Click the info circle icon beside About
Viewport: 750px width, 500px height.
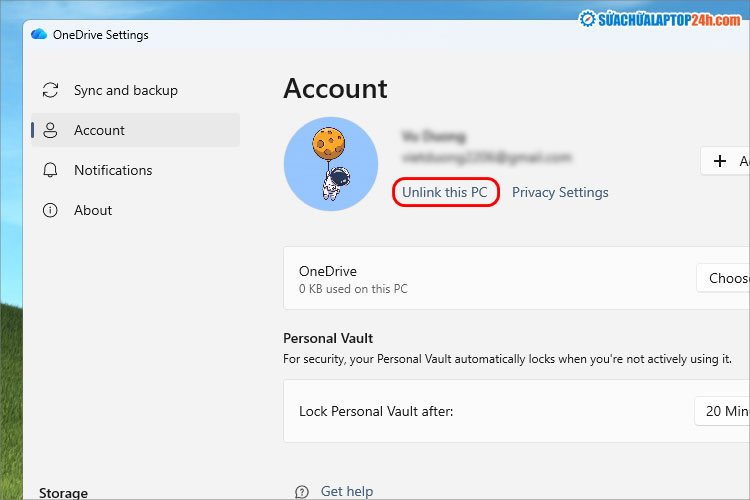[50, 211]
